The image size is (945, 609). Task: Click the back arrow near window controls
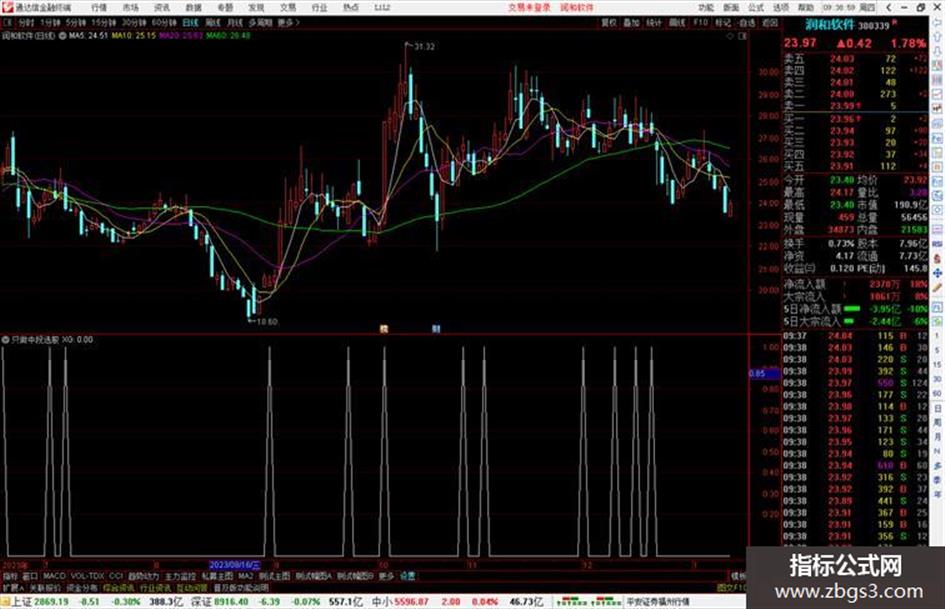click(890, 8)
